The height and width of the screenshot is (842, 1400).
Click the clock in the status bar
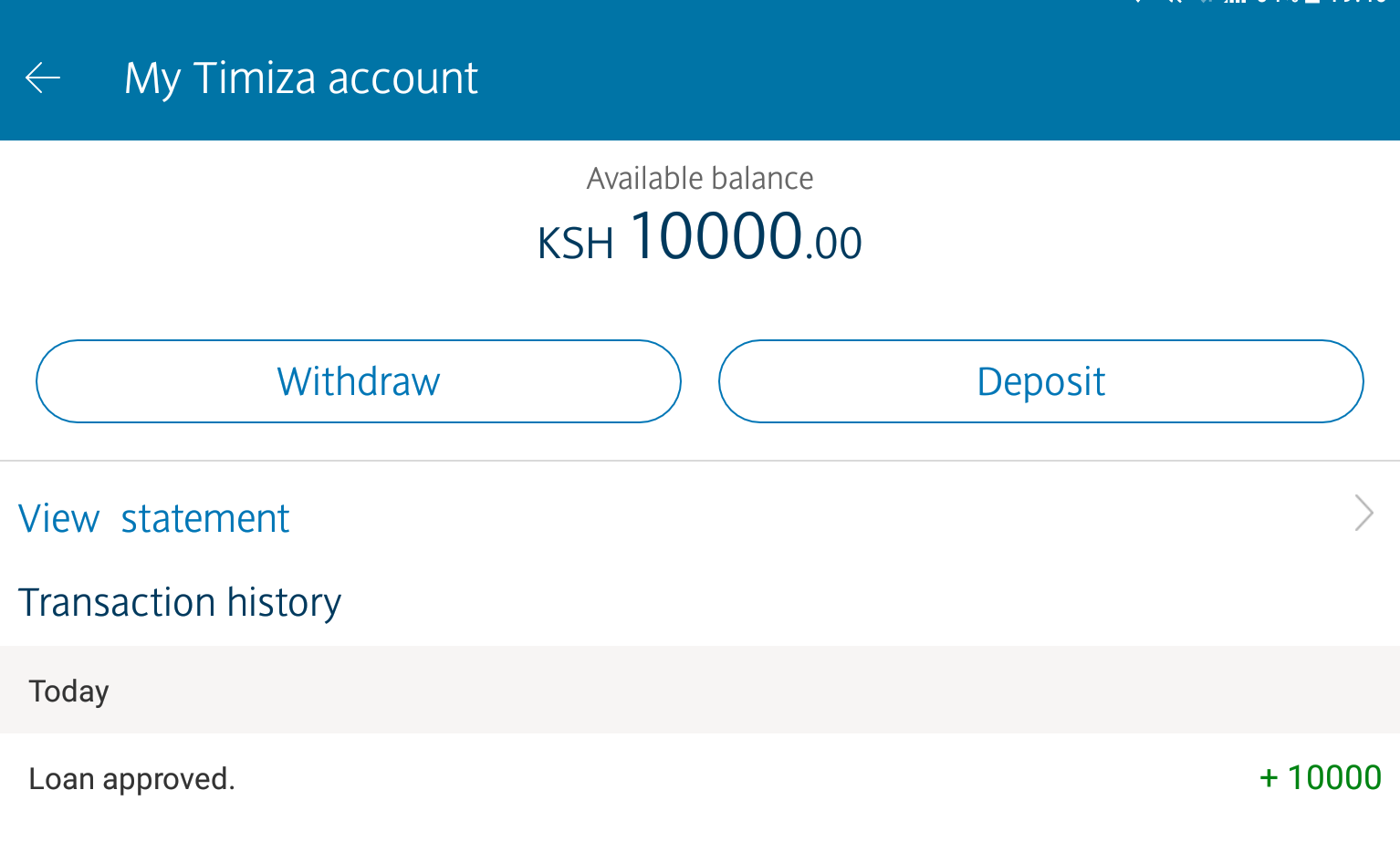[1360, 3]
